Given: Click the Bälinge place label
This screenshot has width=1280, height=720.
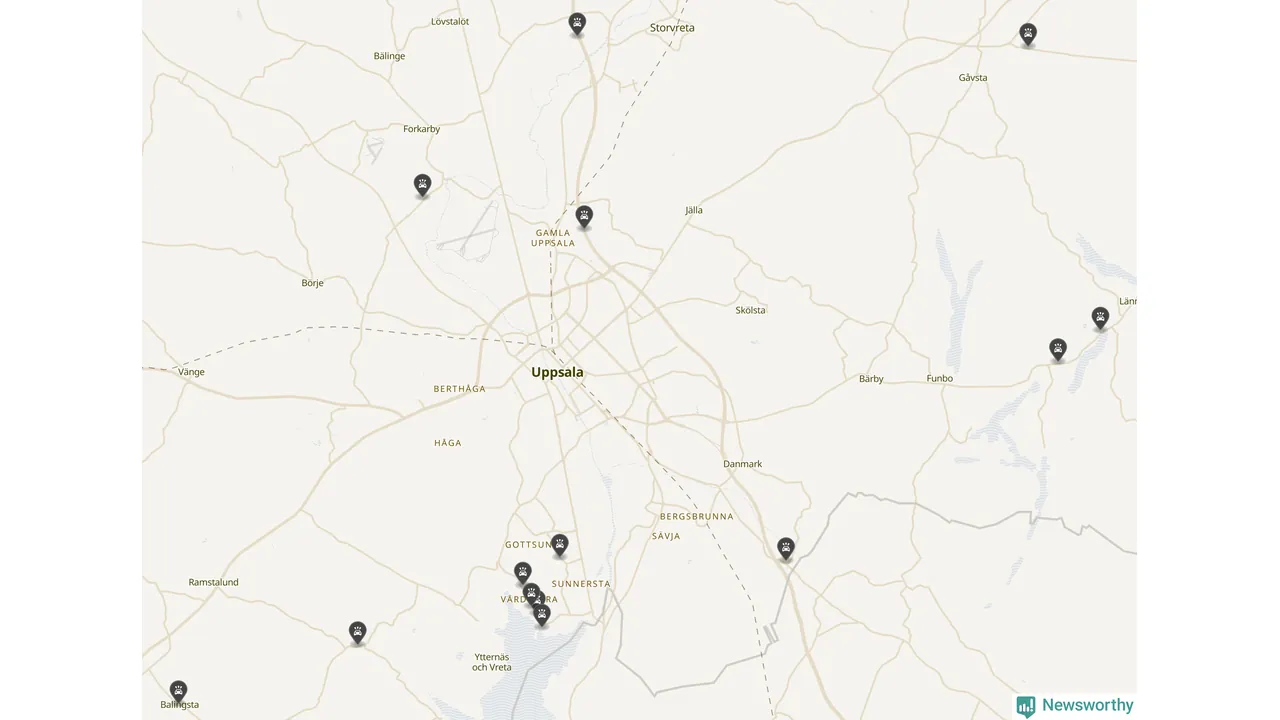Looking at the screenshot, I should pyautogui.click(x=390, y=56).
